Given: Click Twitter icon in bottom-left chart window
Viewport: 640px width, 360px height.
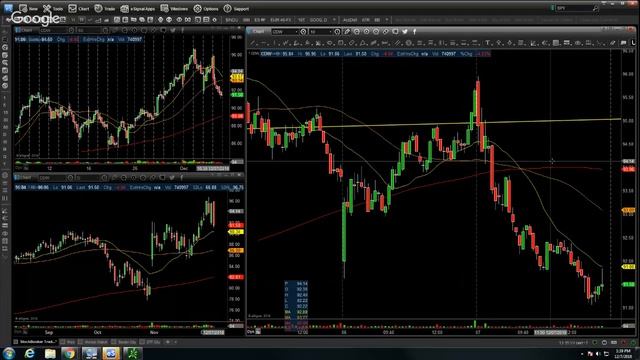Looking at the screenshot, I should coord(172,178).
